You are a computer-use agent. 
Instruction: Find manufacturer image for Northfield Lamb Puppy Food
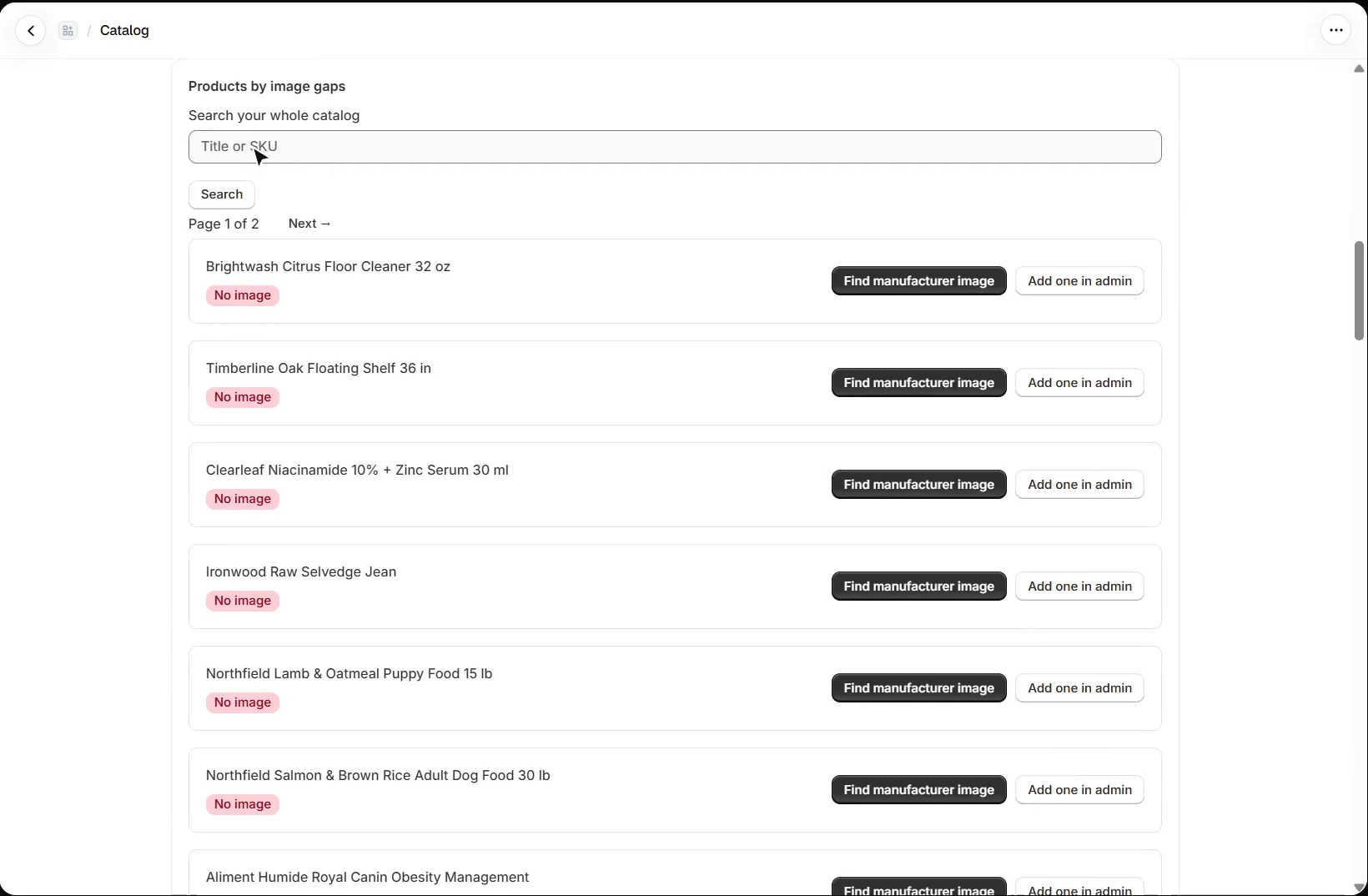pyautogui.click(x=918, y=688)
